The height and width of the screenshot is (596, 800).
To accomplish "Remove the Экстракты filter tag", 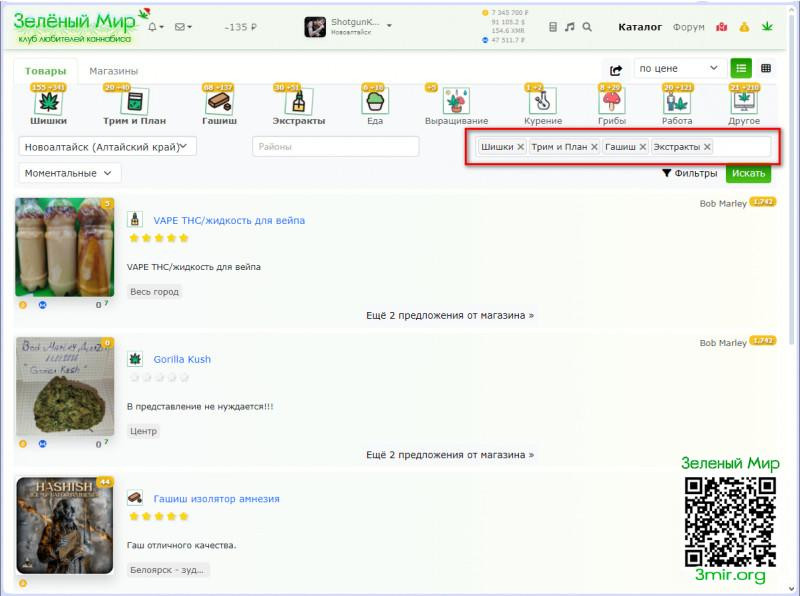I will [x=707, y=147].
